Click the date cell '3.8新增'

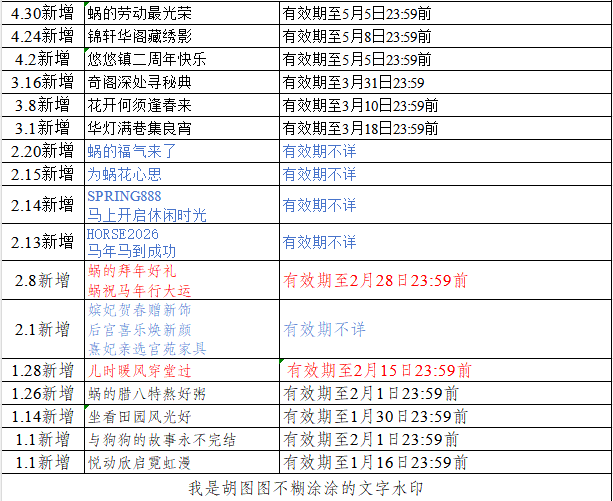click(x=43, y=105)
